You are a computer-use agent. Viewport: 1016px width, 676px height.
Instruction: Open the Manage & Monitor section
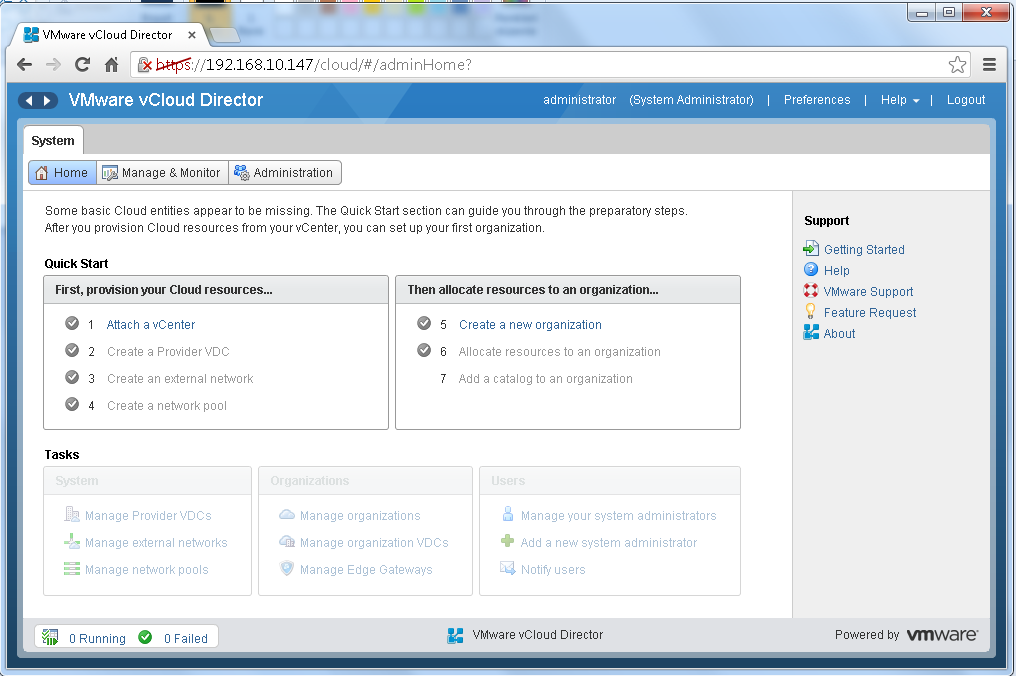pyautogui.click(x=162, y=173)
